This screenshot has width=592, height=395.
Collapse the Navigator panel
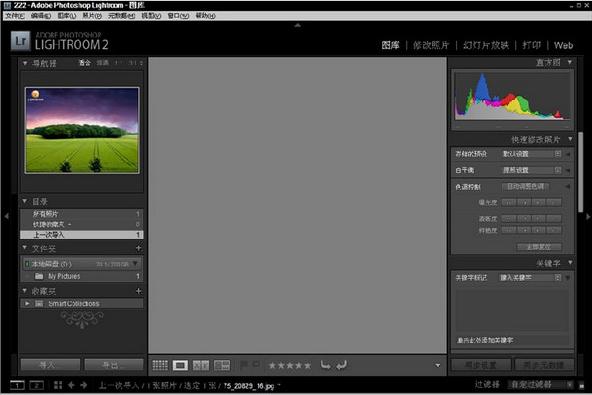25,63
